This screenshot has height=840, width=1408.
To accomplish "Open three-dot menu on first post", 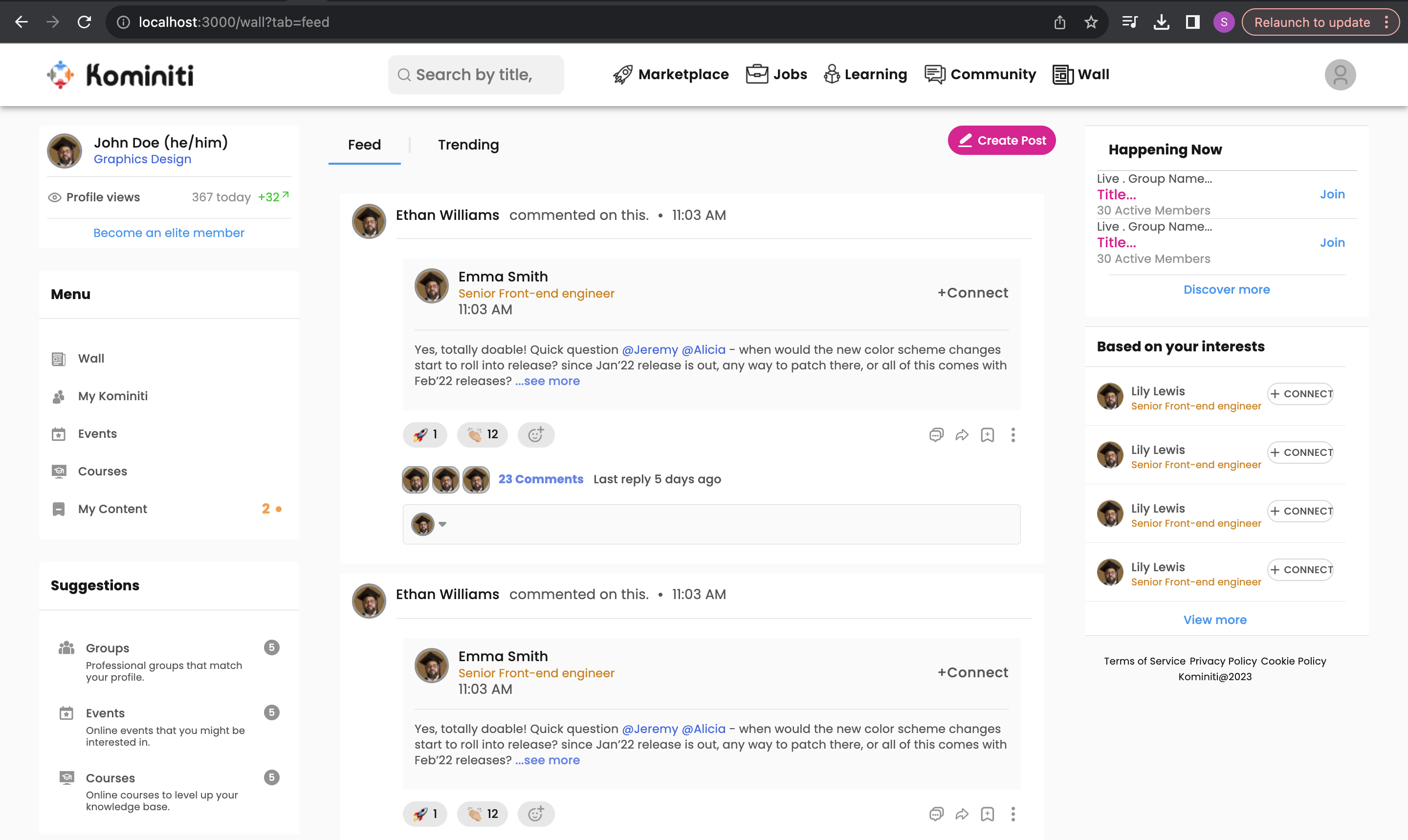I will pyautogui.click(x=1013, y=435).
